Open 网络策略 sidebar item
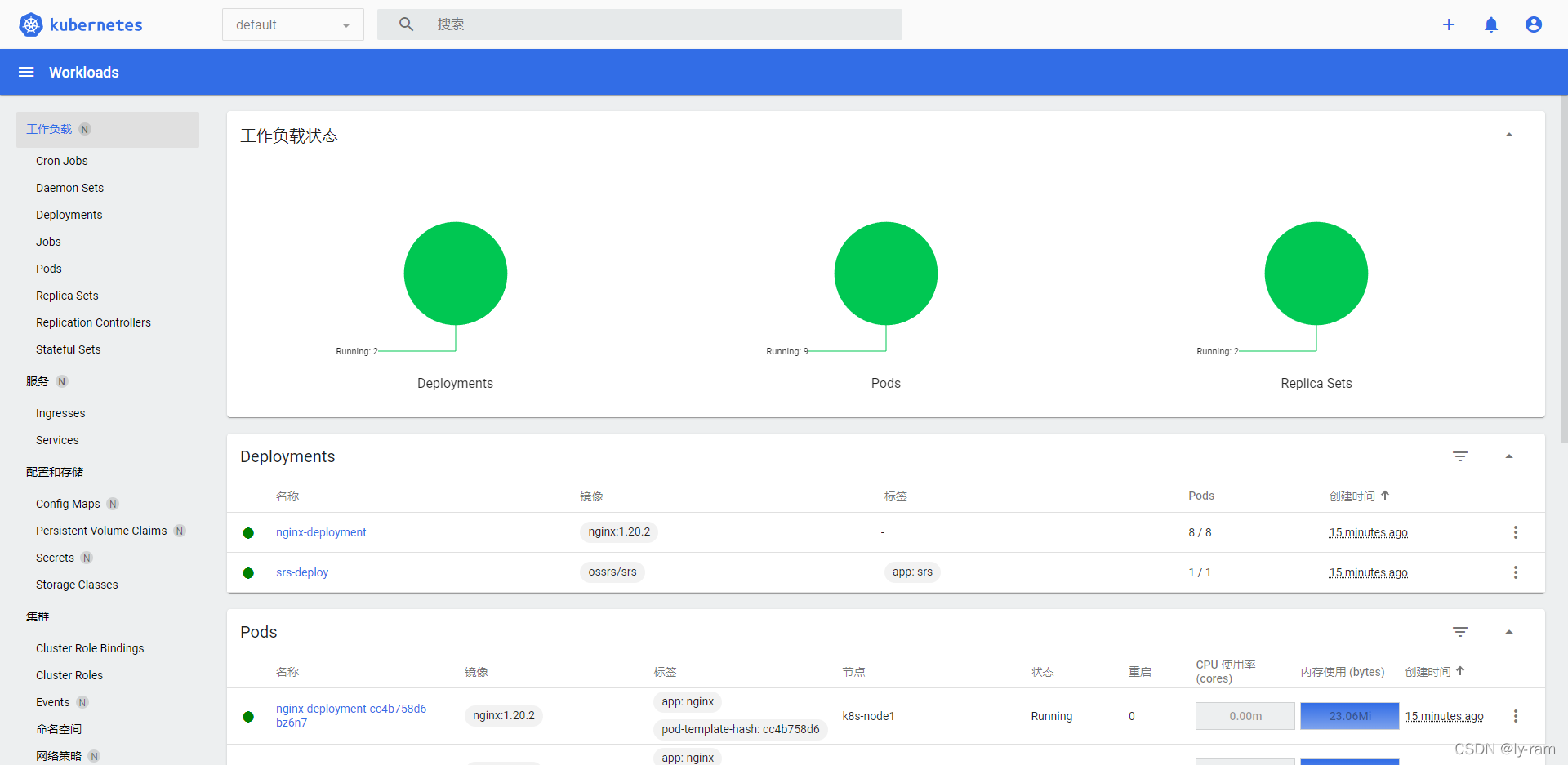The height and width of the screenshot is (765, 1568). [x=59, y=756]
